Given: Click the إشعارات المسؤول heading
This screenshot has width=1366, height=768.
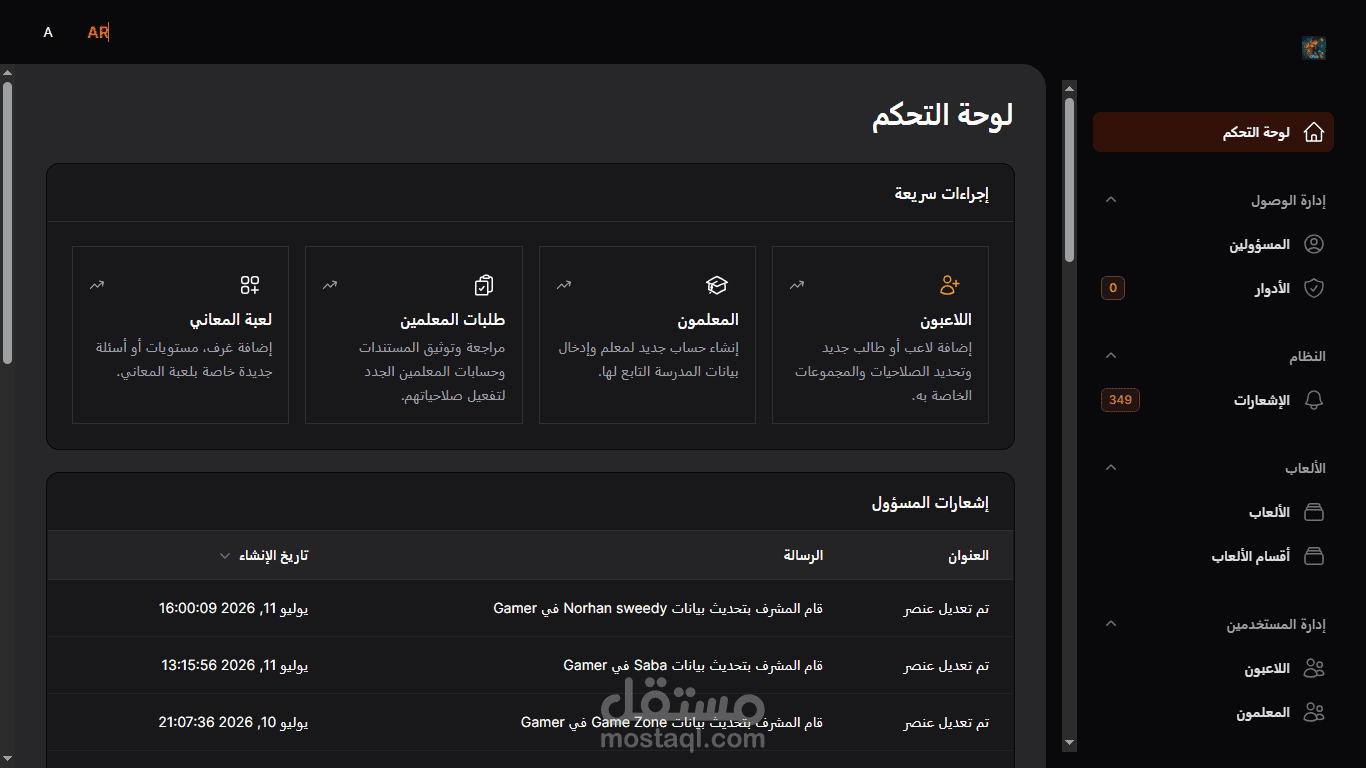Looking at the screenshot, I should coord(930,503).
